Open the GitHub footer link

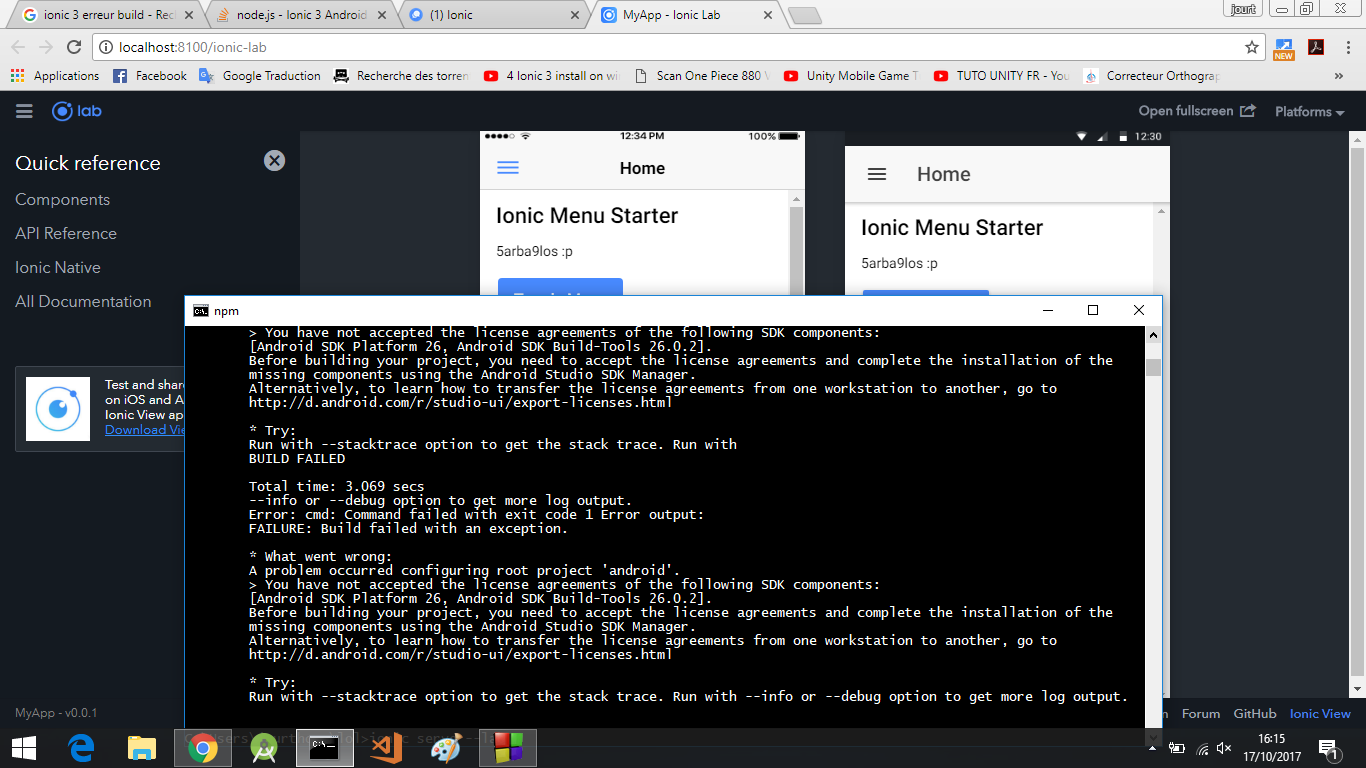click(x=1255, y=714)
